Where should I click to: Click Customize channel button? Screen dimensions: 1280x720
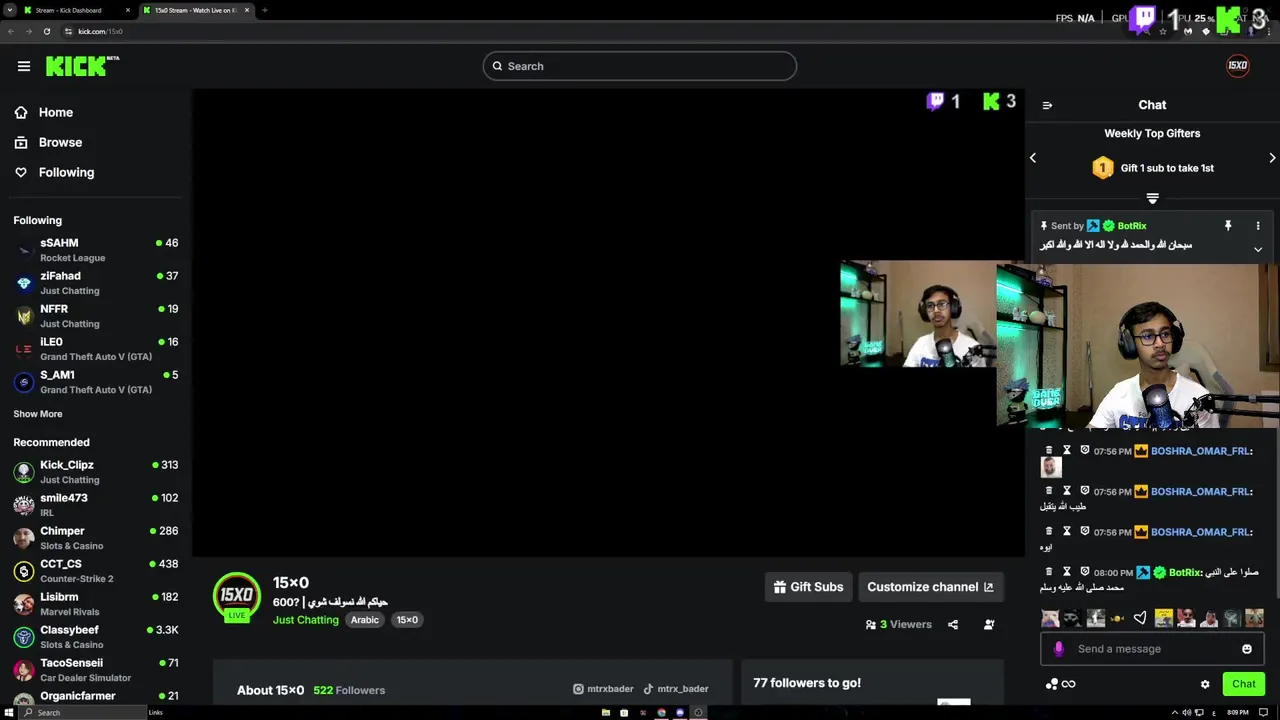[x=930, y=587]
